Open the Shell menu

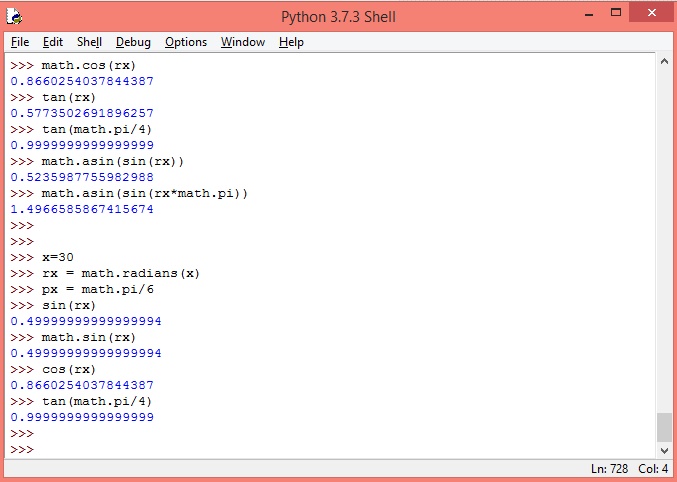[x=89, y=42]
